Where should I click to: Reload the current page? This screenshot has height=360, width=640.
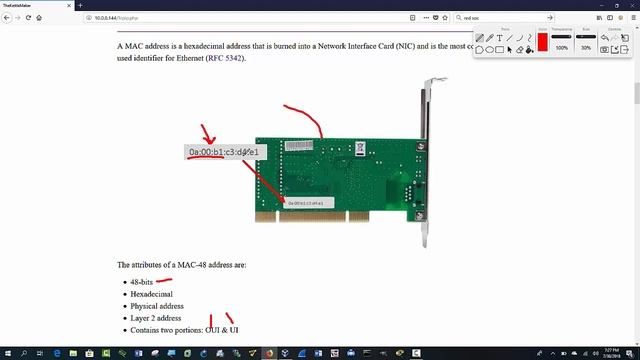28,18
